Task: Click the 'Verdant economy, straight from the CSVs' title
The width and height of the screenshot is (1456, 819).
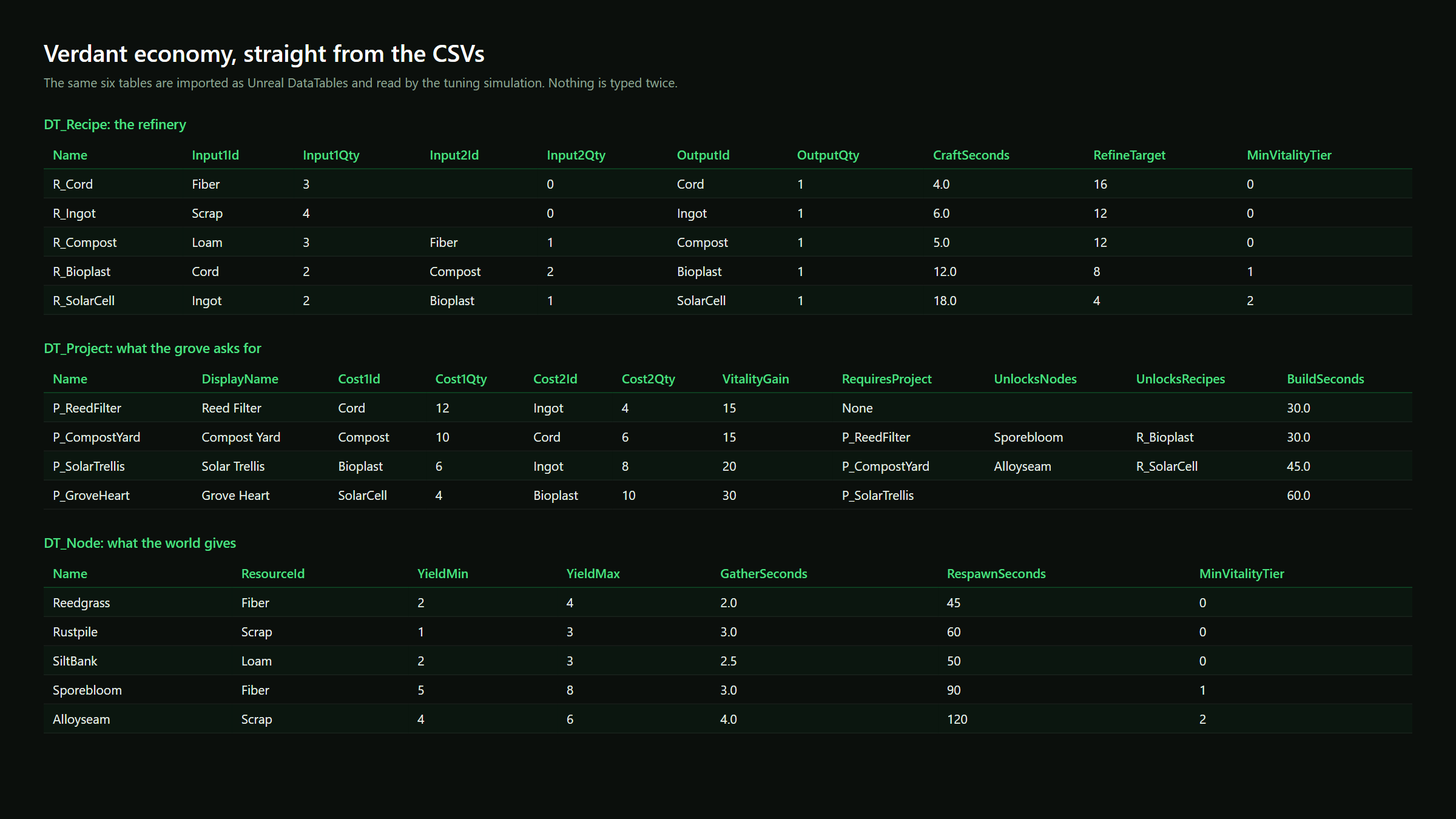Action: (x=264, y=54)
